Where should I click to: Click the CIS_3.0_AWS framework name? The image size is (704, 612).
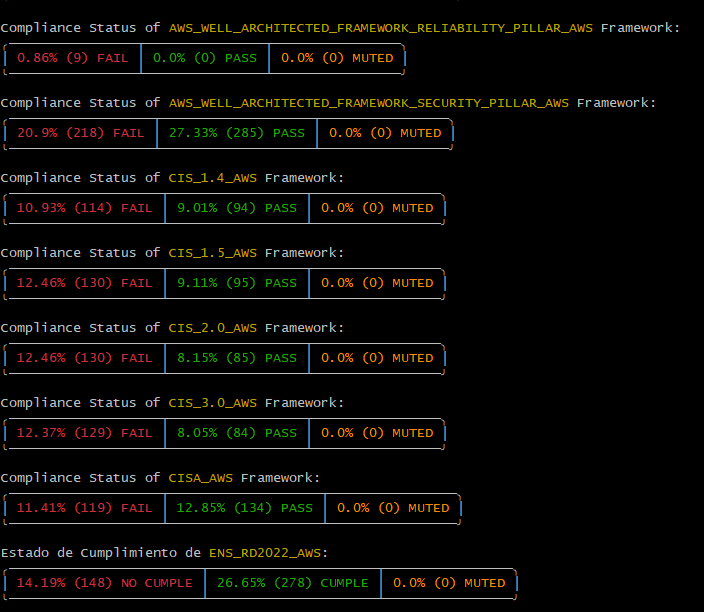[x=212, y=403]
